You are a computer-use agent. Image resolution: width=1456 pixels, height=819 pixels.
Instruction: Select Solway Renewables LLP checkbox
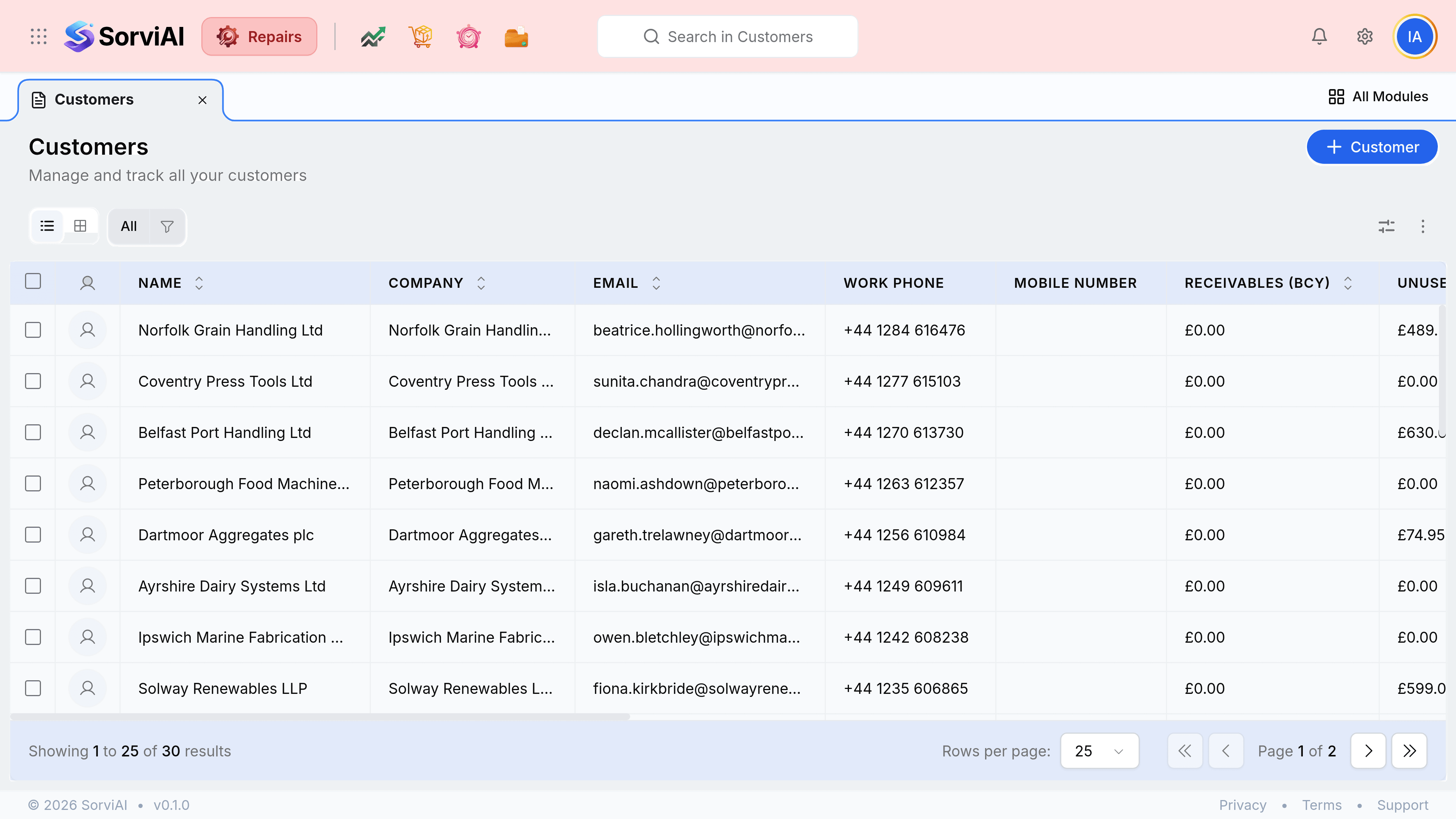[x=33, y=689]
